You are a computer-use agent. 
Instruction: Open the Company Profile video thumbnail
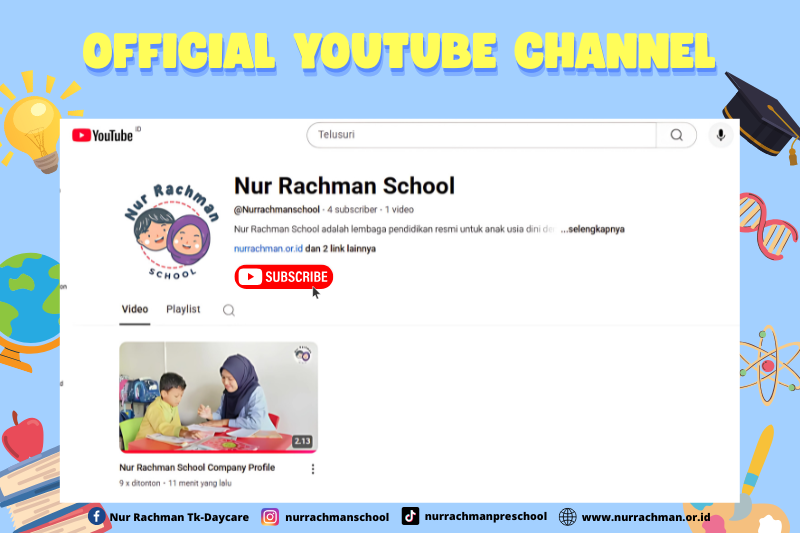tap(218, 397)
